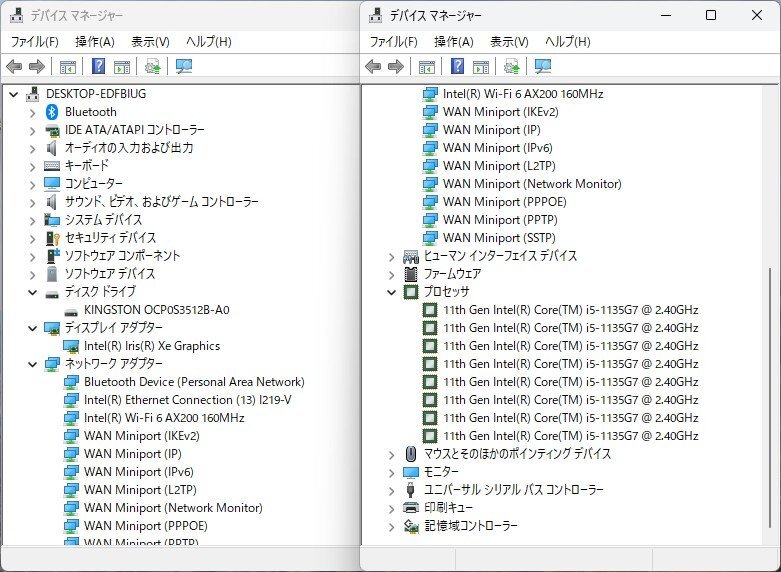Select WAN Miniport (IKEv2) in left window

tap(141, 435)
